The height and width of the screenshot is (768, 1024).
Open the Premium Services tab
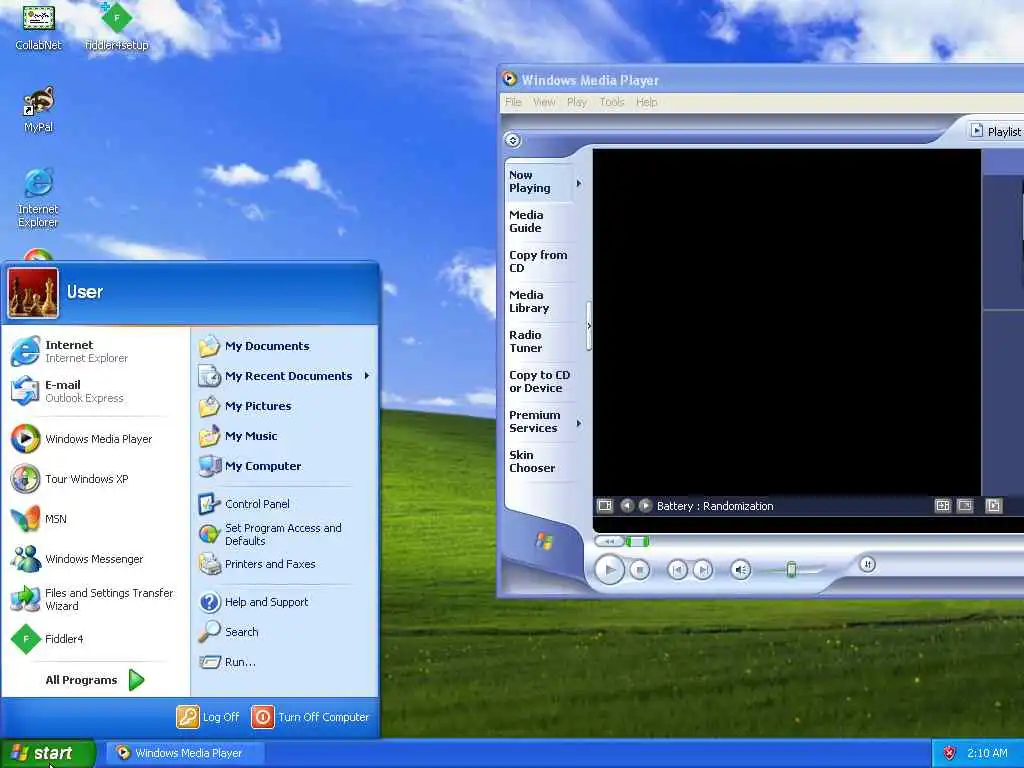pos(539,421)
